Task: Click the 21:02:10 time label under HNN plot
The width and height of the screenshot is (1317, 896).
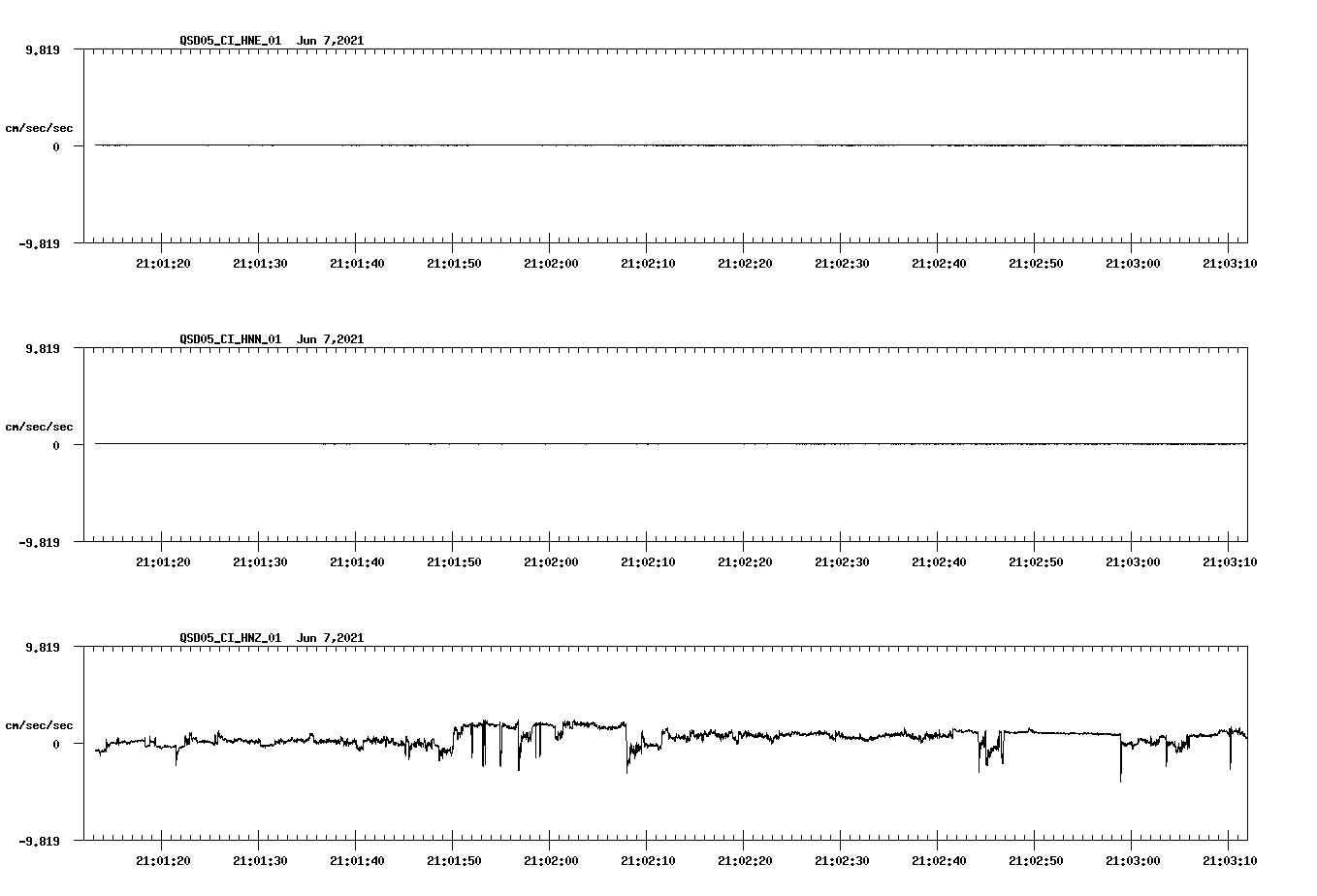Action: point(648,562)
